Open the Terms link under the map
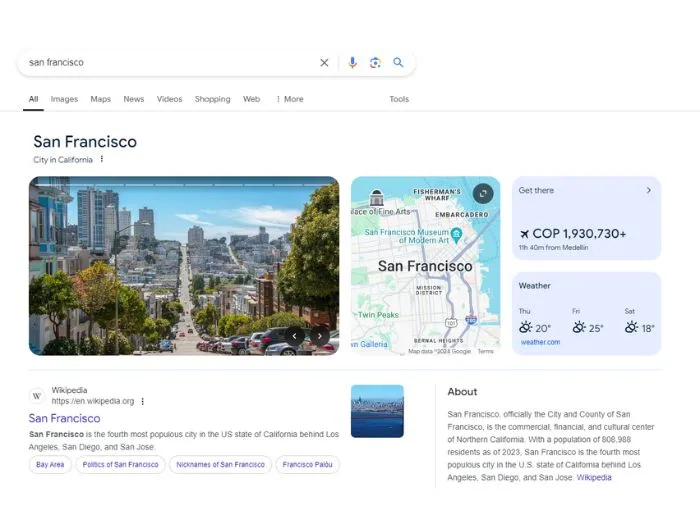This screenshot has height=526, width=700. coord(485,351)
